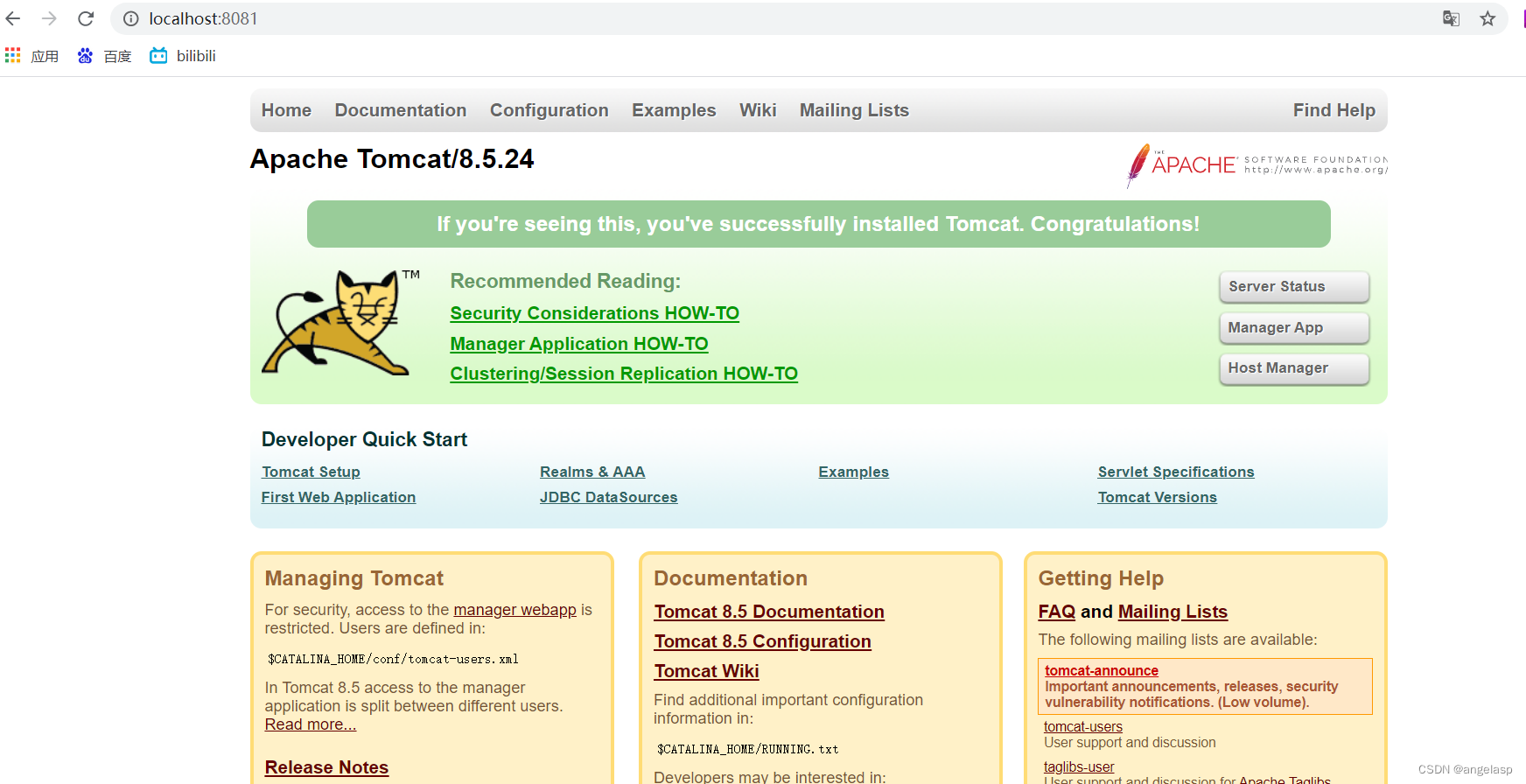1526x784 pixels.
Task: Click the Apache Software Foundation logo
Action: 1256,164
